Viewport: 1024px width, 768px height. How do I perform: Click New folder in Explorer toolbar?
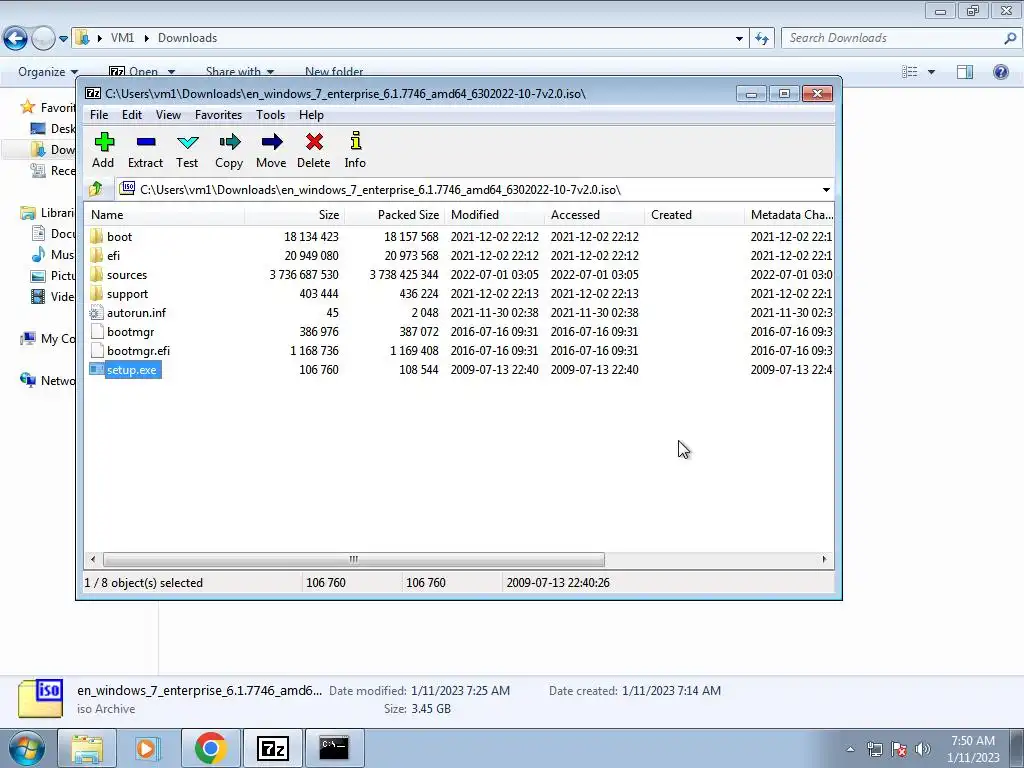click(x=334, y=72)
